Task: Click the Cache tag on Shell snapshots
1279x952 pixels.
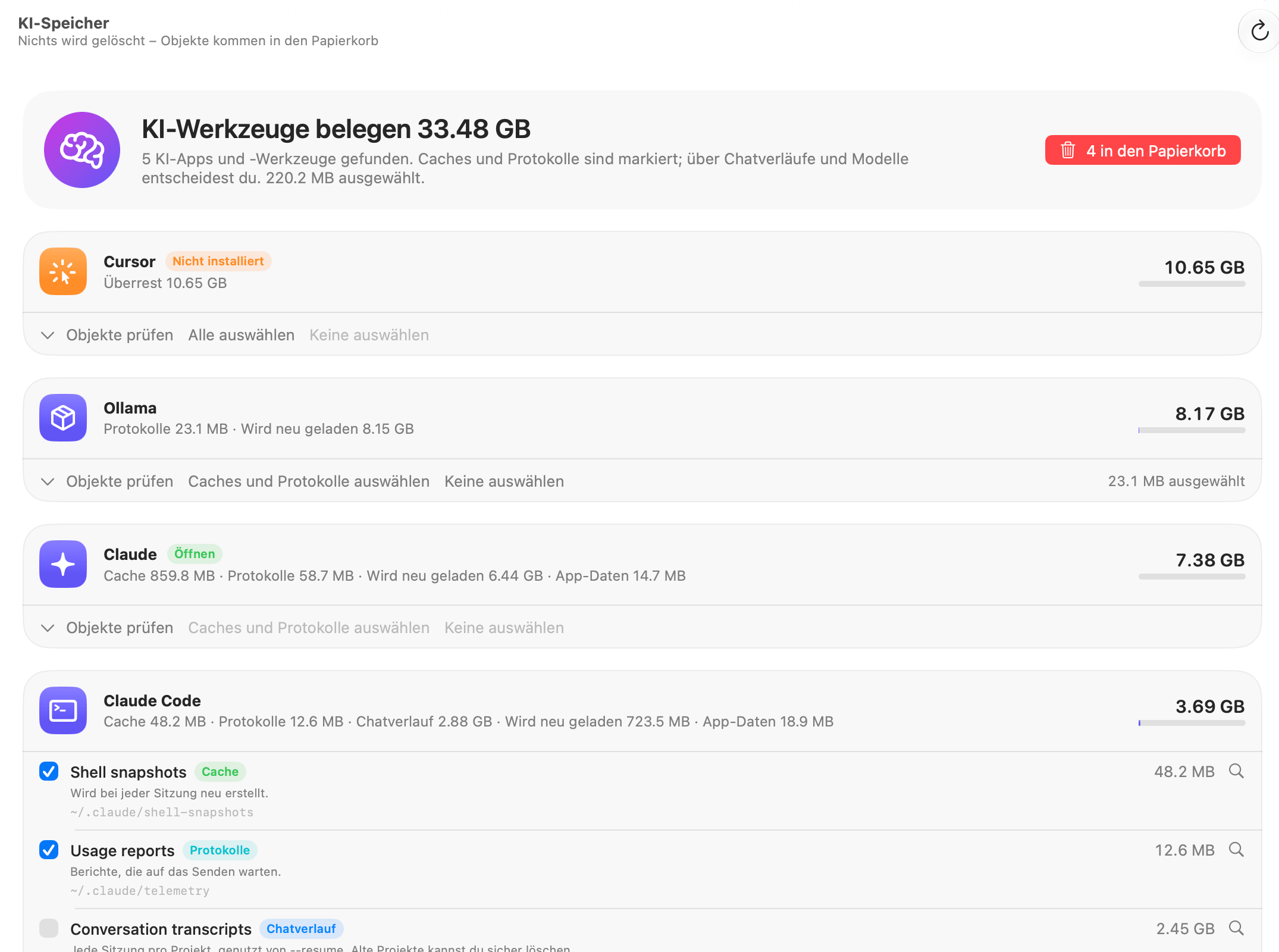Action: [220, 772]
